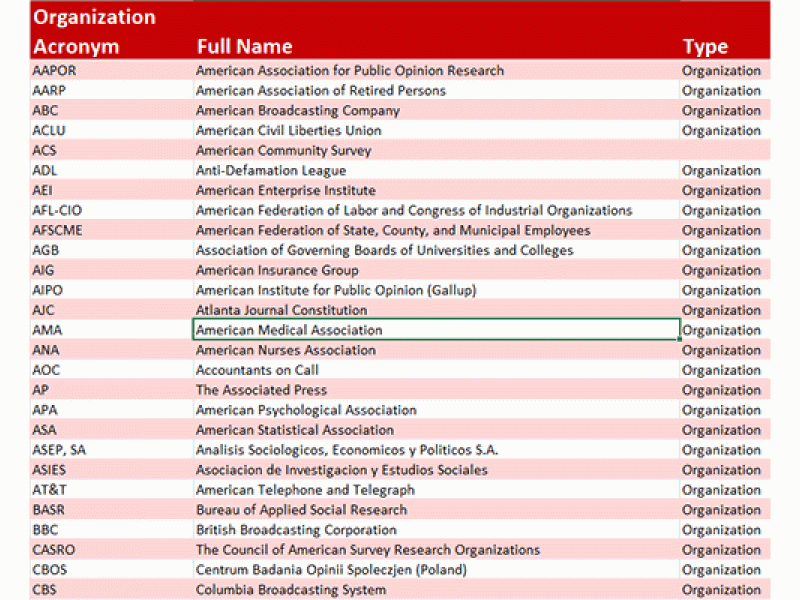Select 'Analisis Sociologicos, Economicos y Politicos S.A.' cell

436,449
